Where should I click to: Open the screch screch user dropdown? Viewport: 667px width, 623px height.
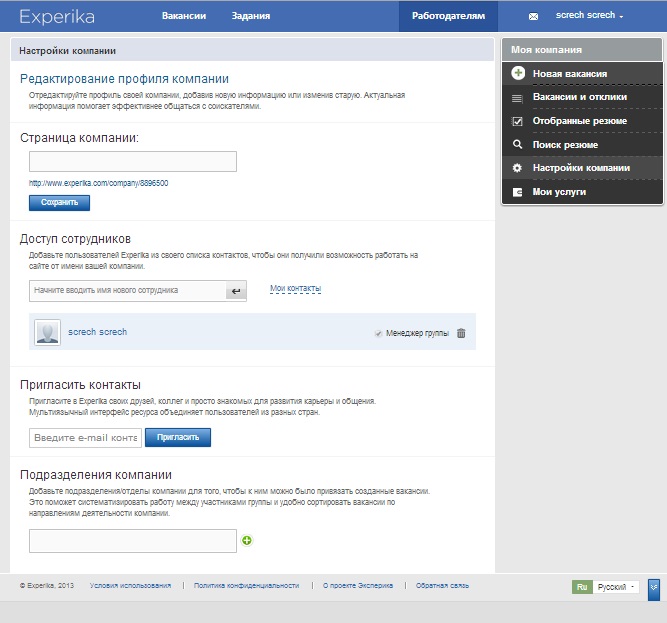tap(589, 16)
